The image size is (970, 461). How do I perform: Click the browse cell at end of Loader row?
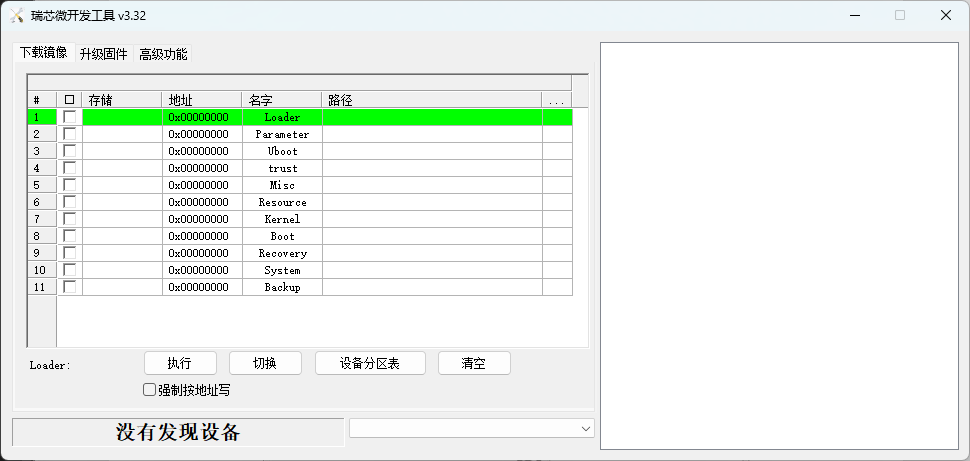click(x=557, y=117)
